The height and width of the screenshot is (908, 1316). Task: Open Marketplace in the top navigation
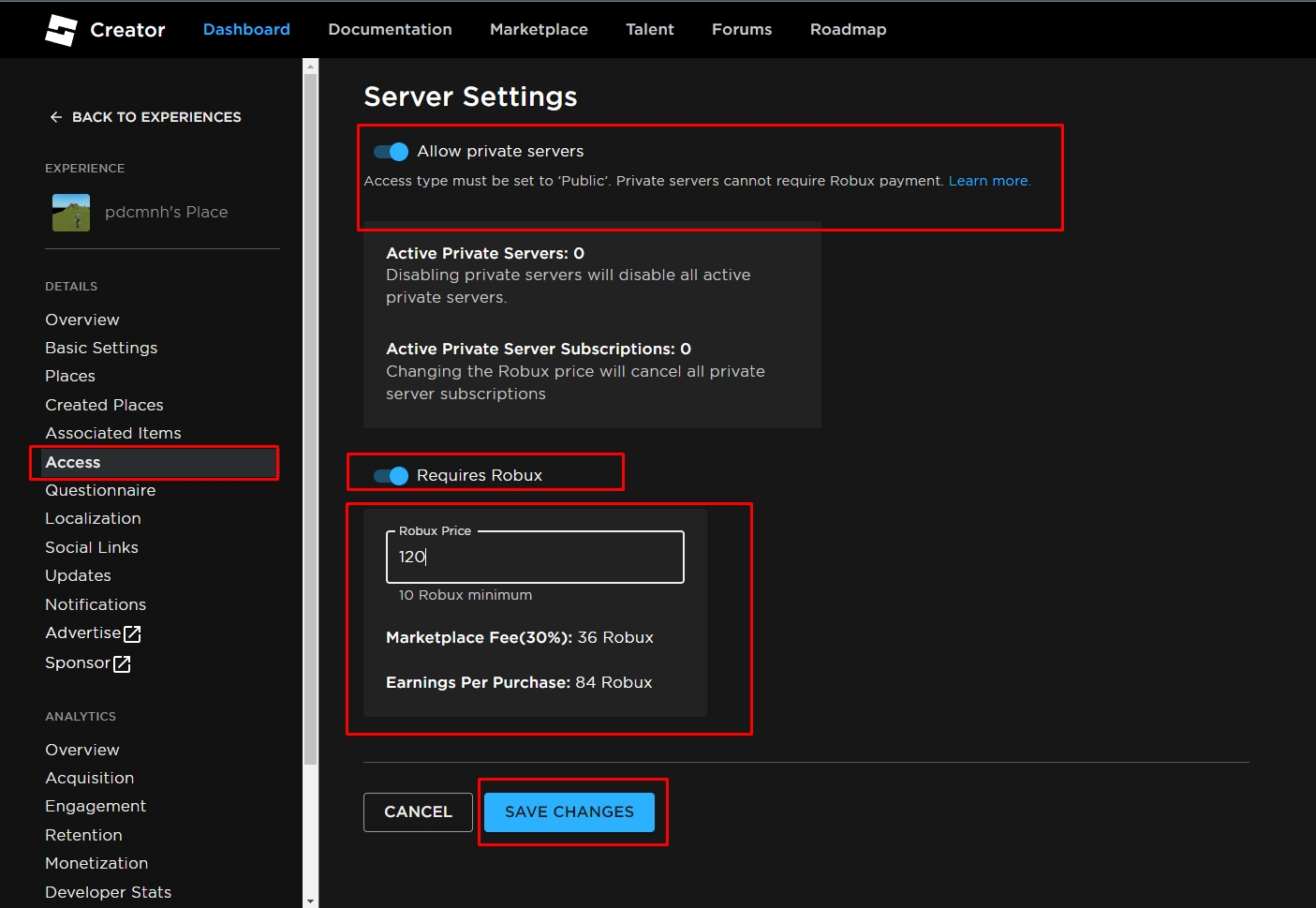539,30
